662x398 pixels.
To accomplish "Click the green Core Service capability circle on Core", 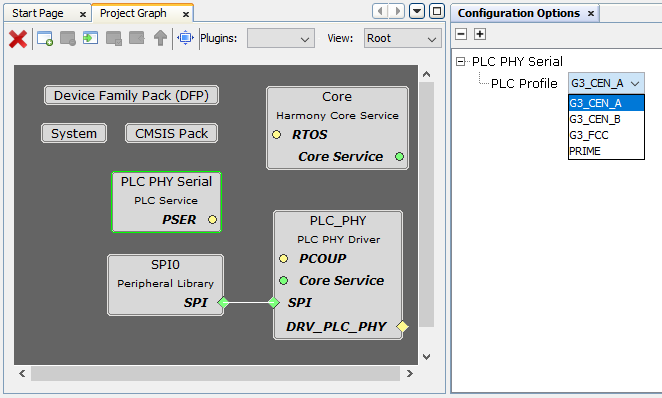I will pyautogui.click(x=399, y=157).
